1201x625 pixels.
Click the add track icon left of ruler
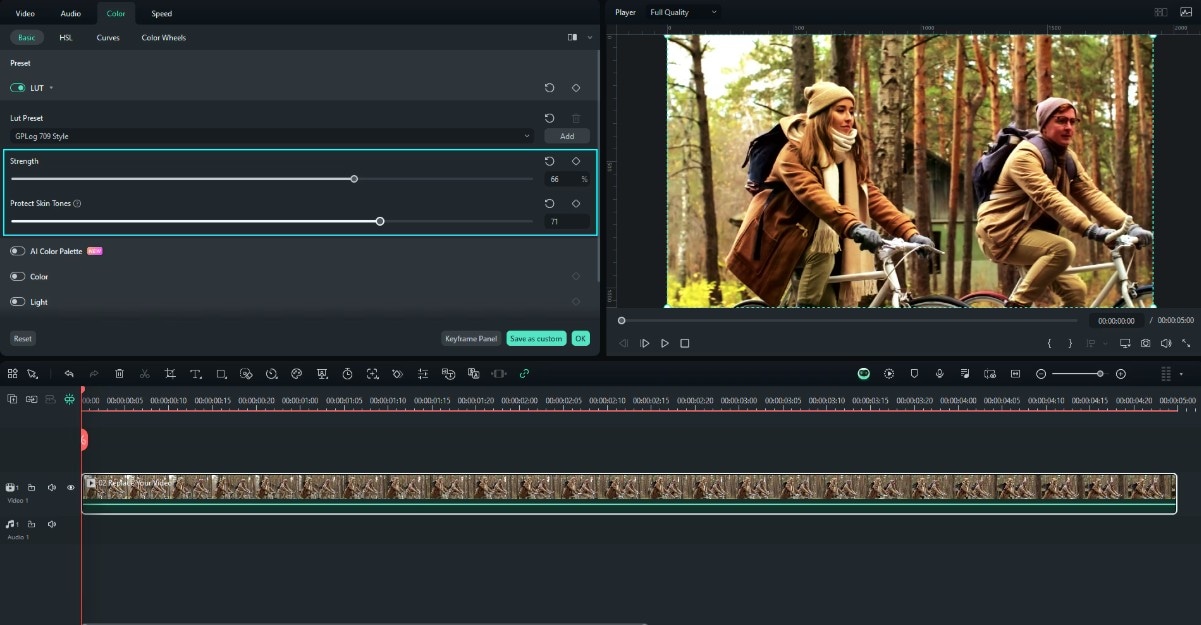point(12,399)
